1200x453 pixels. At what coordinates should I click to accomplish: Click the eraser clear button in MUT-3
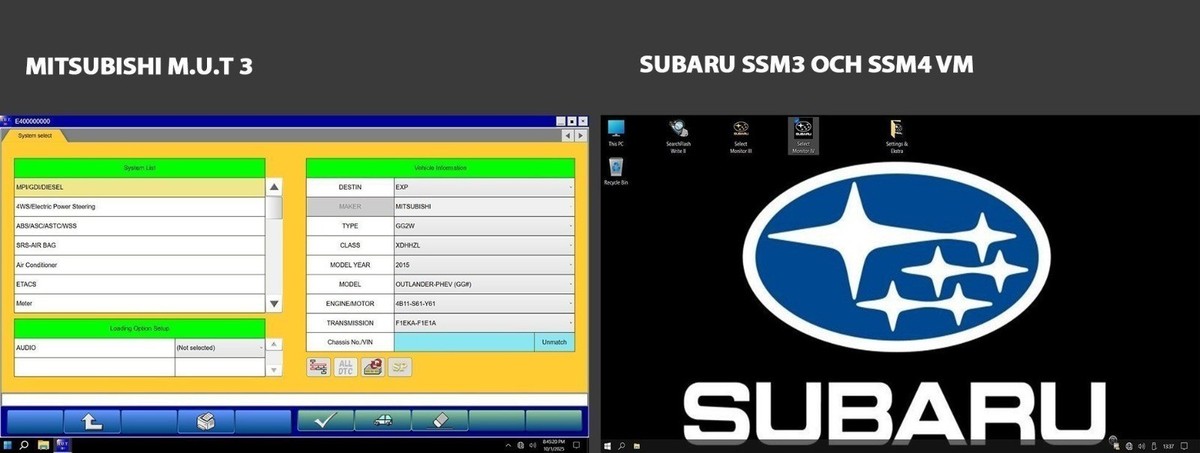[439, 420]
